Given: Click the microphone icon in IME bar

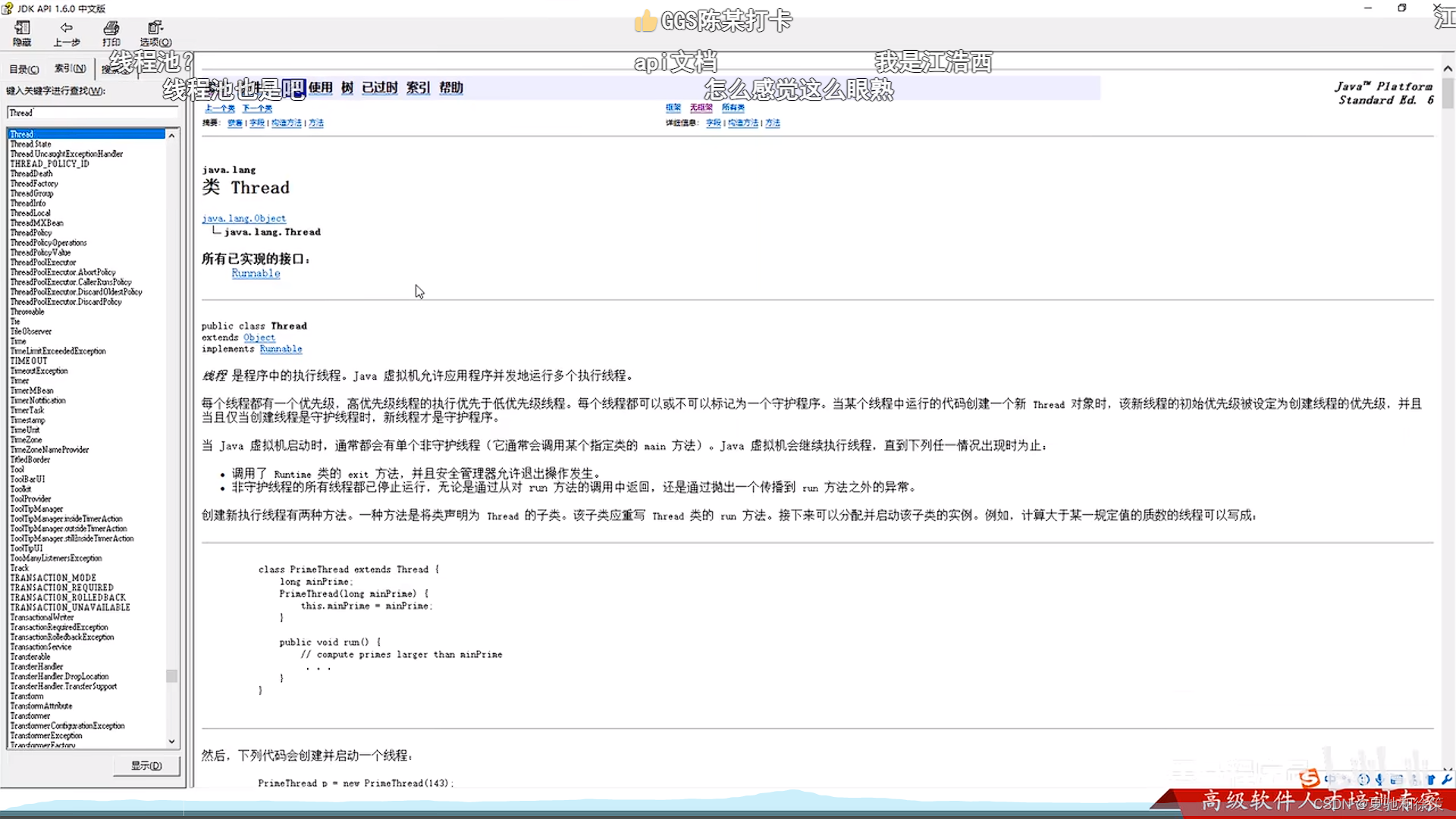Looking at the screenshot, I should (x=1379, y=780).
